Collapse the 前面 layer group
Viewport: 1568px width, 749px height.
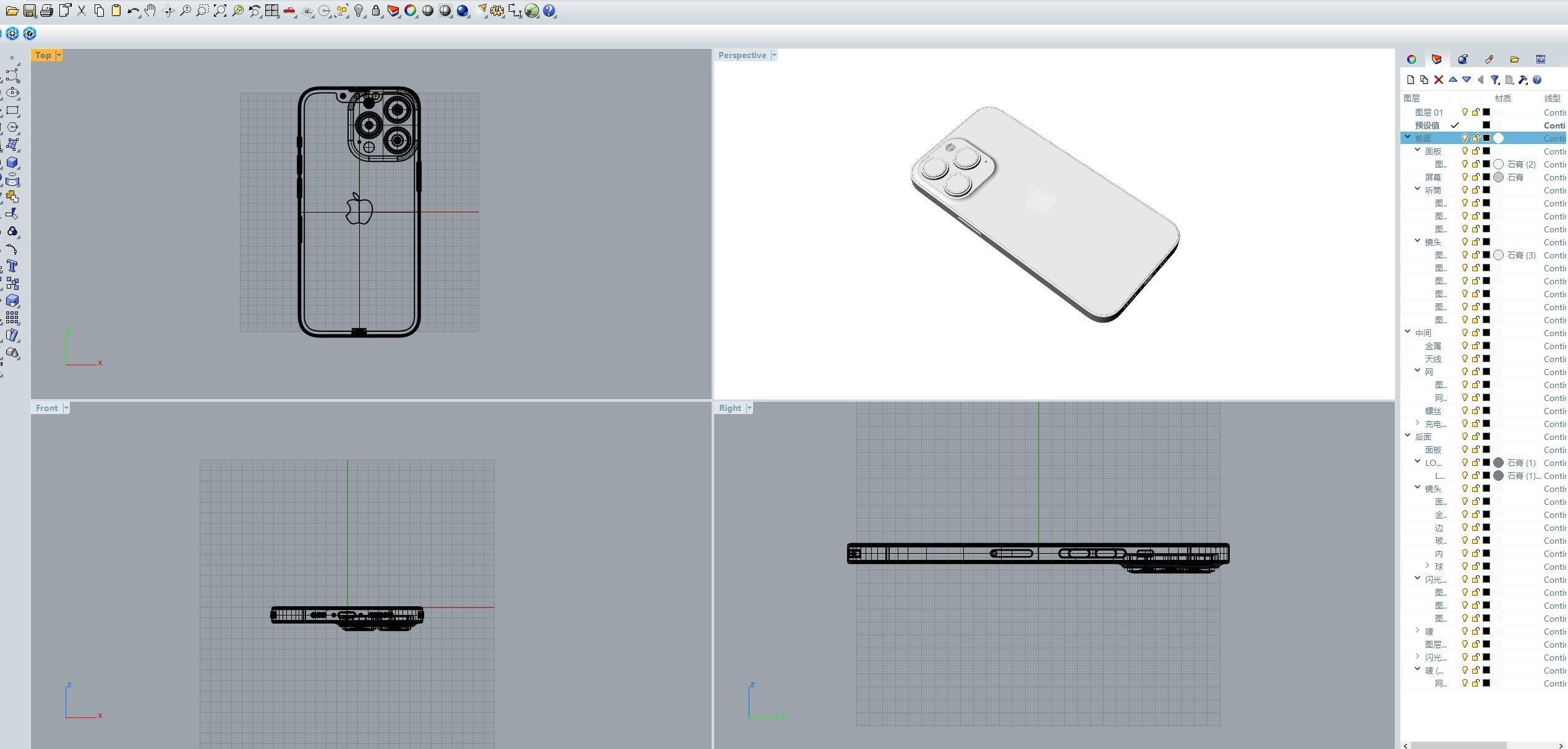coord(1408,137)
